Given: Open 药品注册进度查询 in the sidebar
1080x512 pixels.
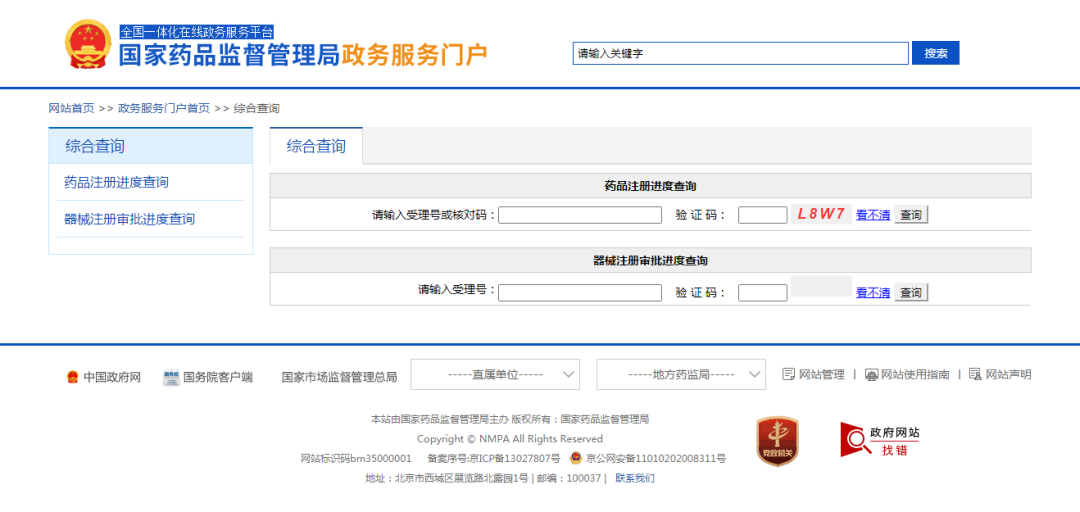Looking at the screenshot, I should coord(116,182).
